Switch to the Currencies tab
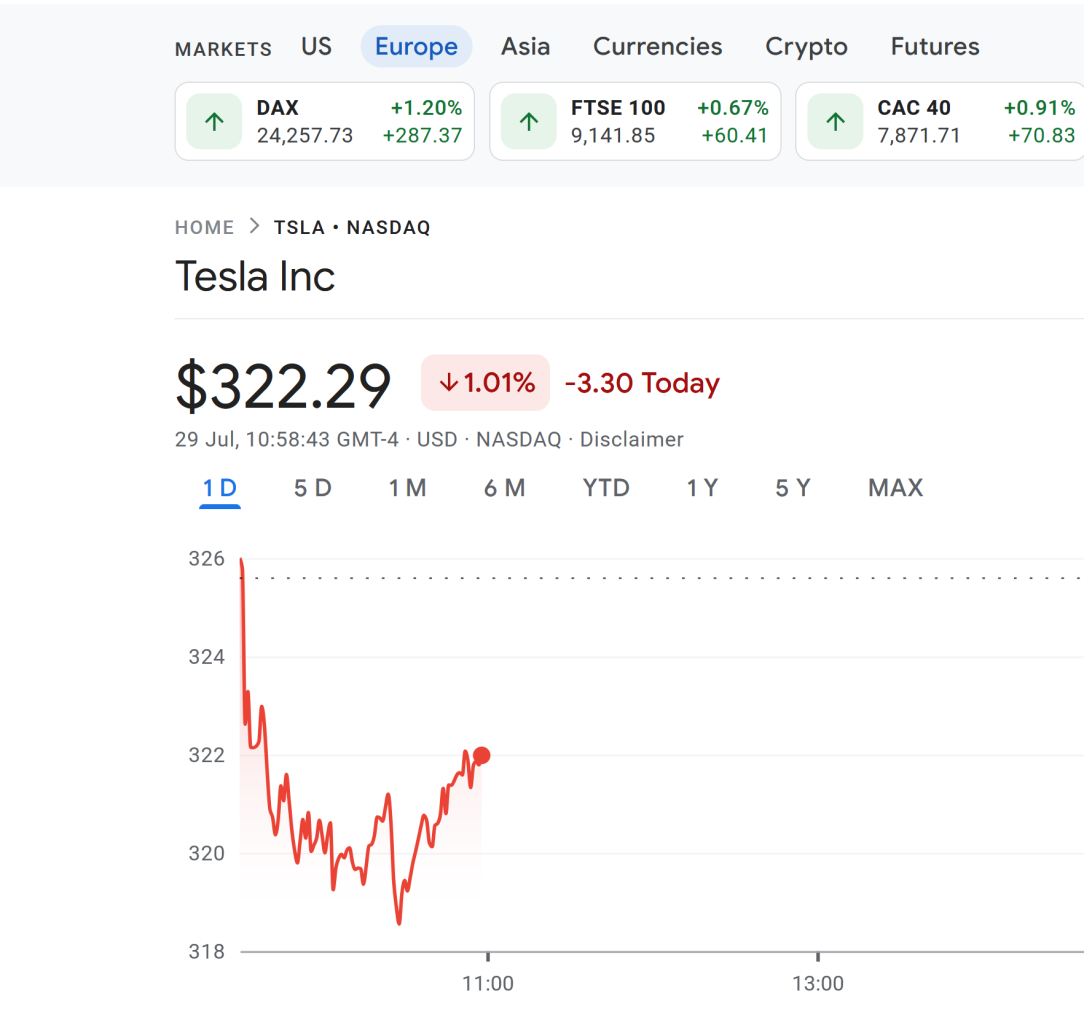1084x1009 pixels. click(657, 46)
